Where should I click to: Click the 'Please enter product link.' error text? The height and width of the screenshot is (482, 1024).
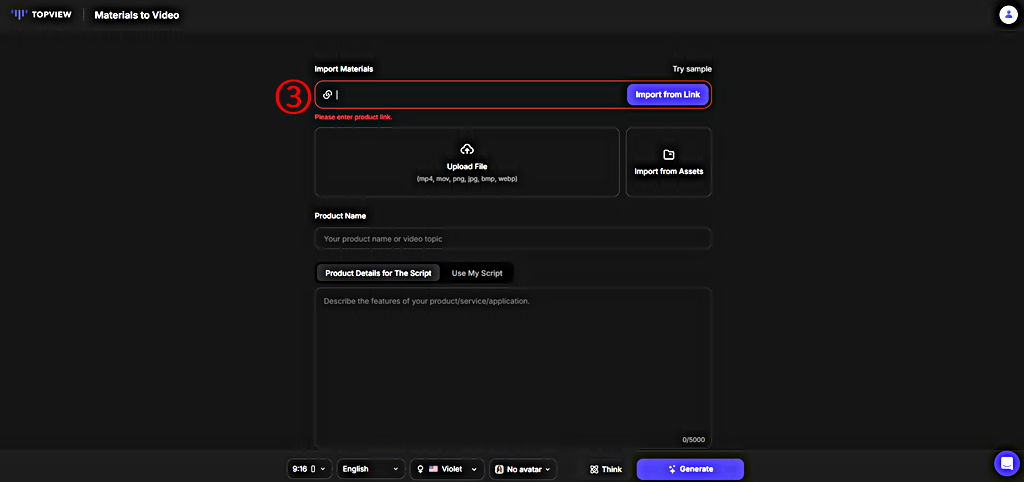tap(353, 117)
